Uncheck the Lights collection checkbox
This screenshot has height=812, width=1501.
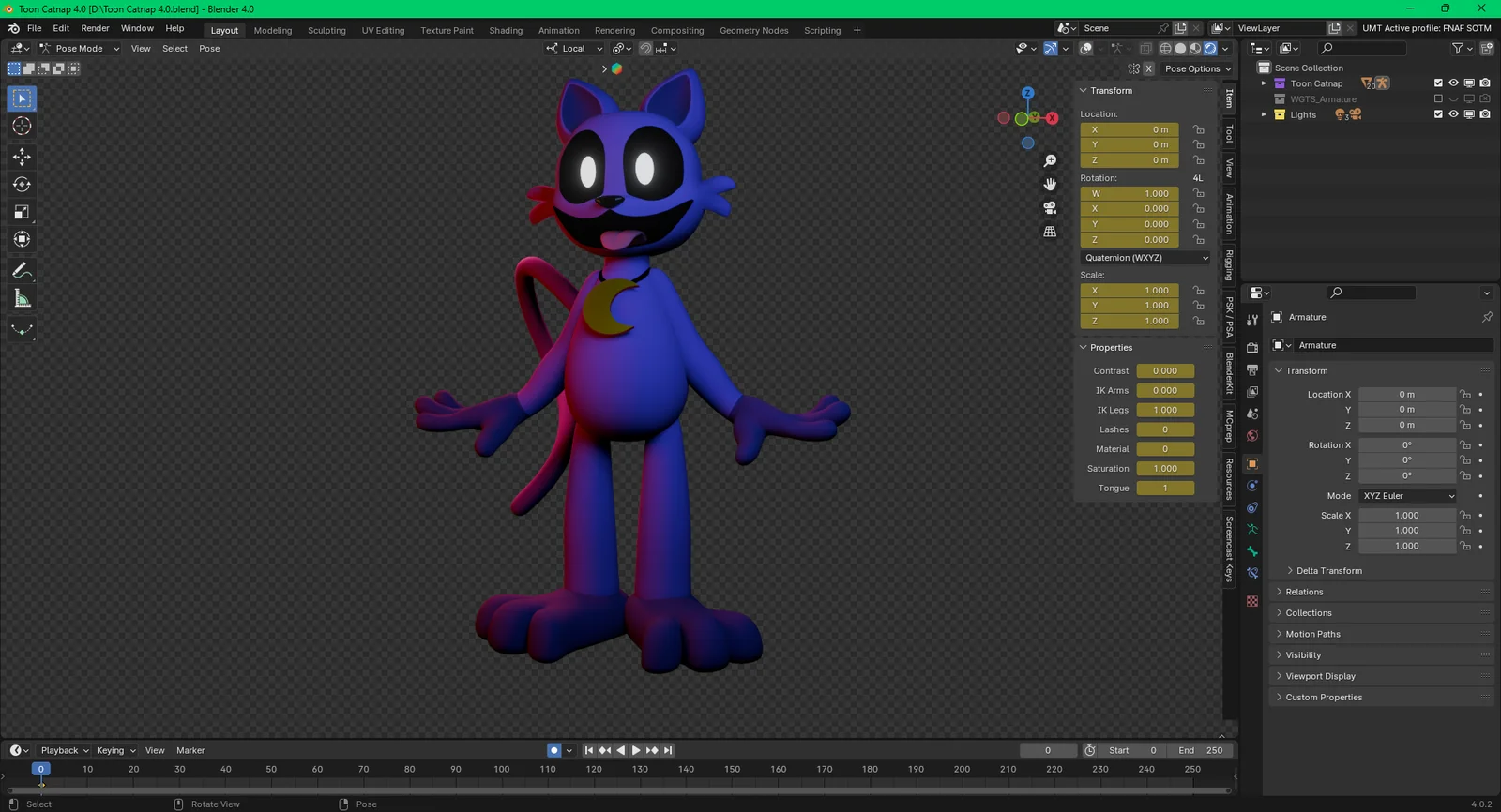point(1438,114)
